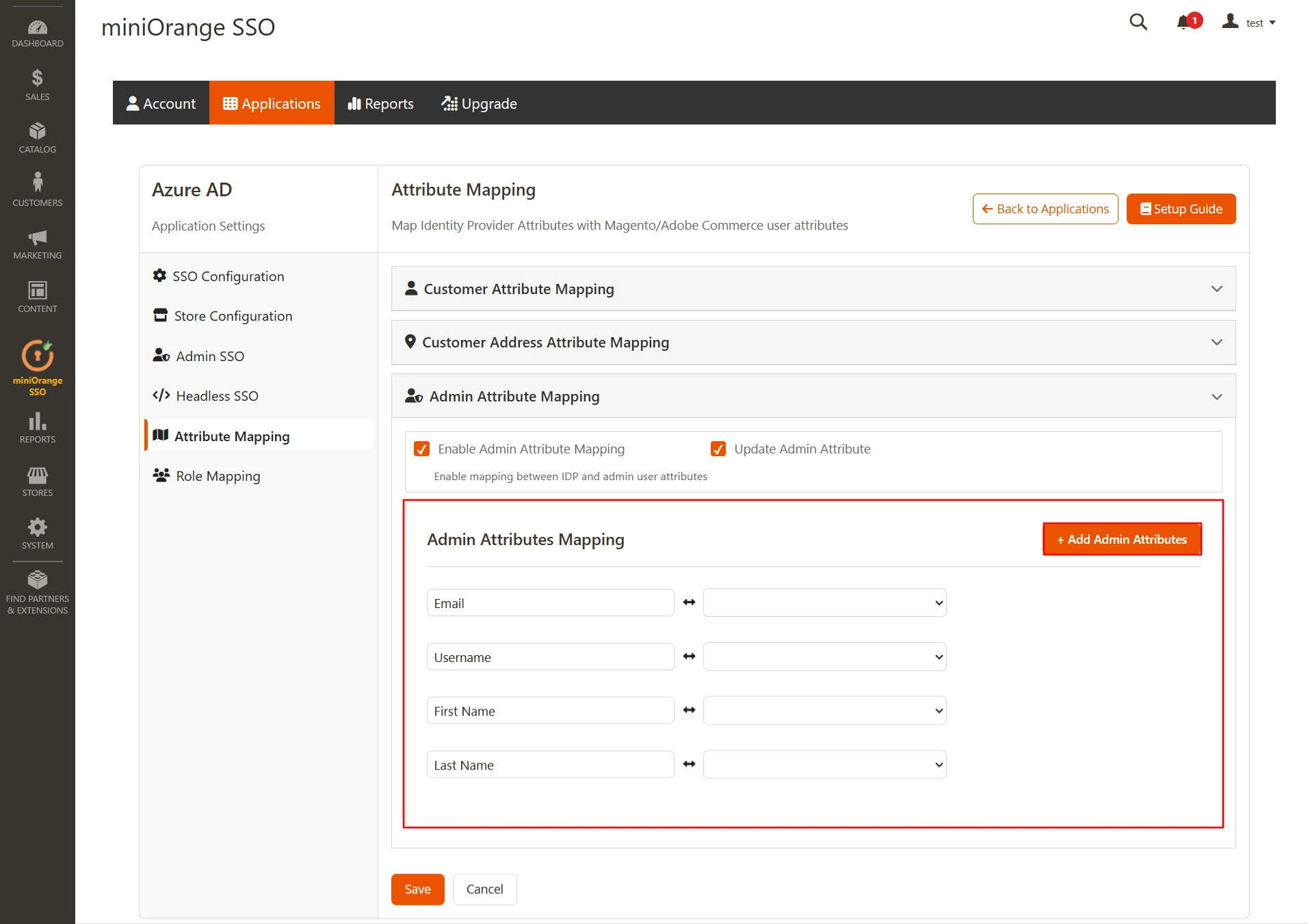
Task: Go Back to Applications
Action: [1045, 209]
